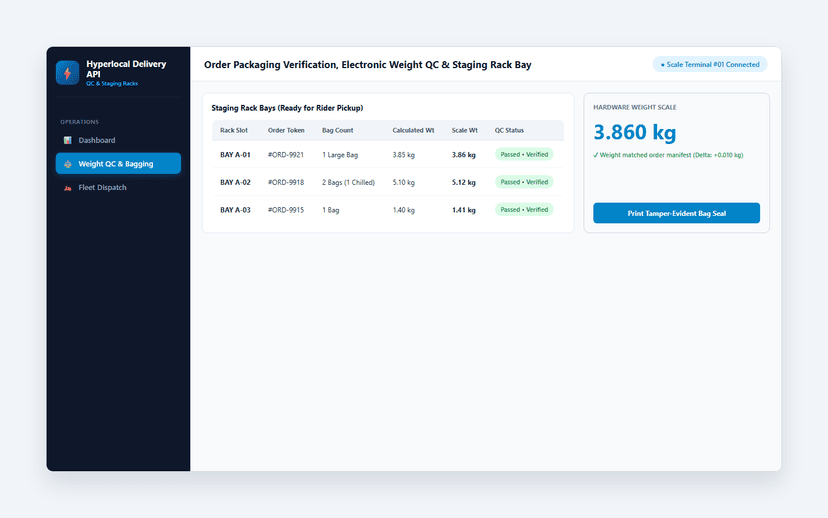Click the 1 Bag cell for BAY A-03

click(331, 210)
